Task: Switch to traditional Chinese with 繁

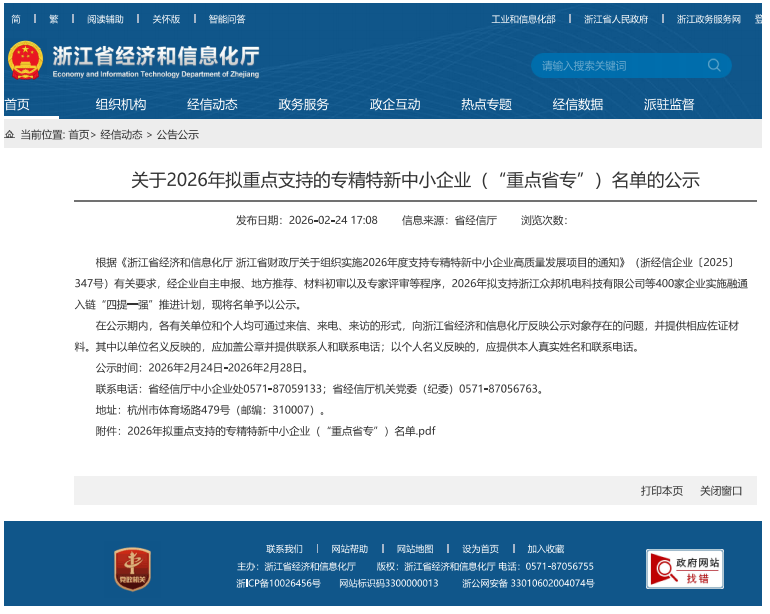Action: click(54, 19)
